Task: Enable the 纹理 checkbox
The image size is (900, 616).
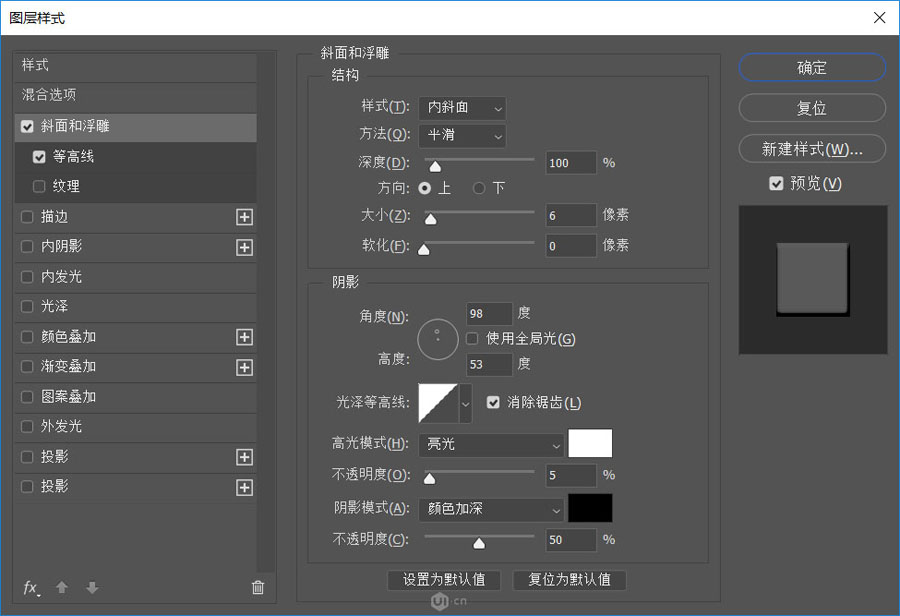Action: (x=39, y=186)
